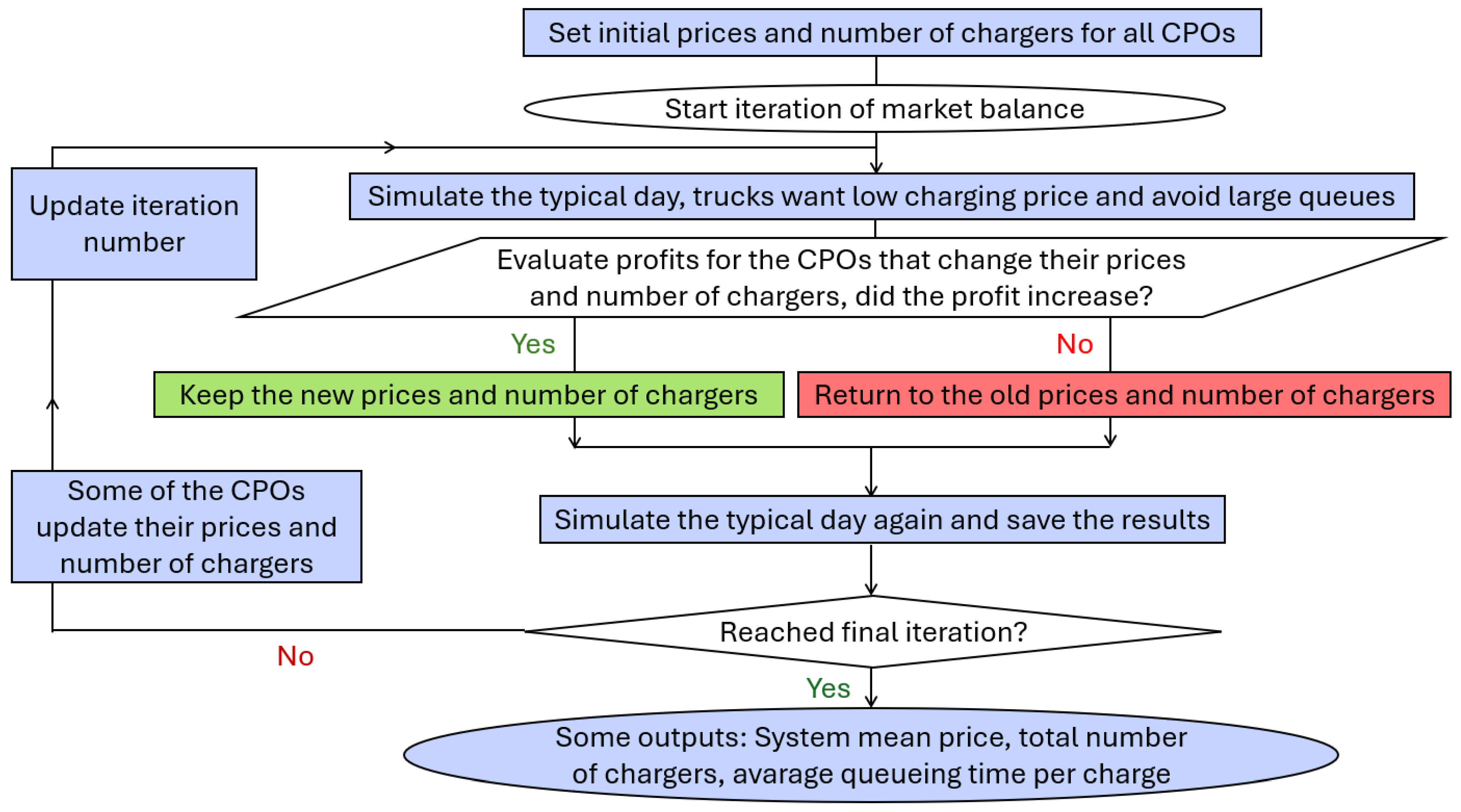Select the 'Start iteration of market balance' ellipse
The height and width of the screenshot is (812, 1461).
click(x=874, y=108)
